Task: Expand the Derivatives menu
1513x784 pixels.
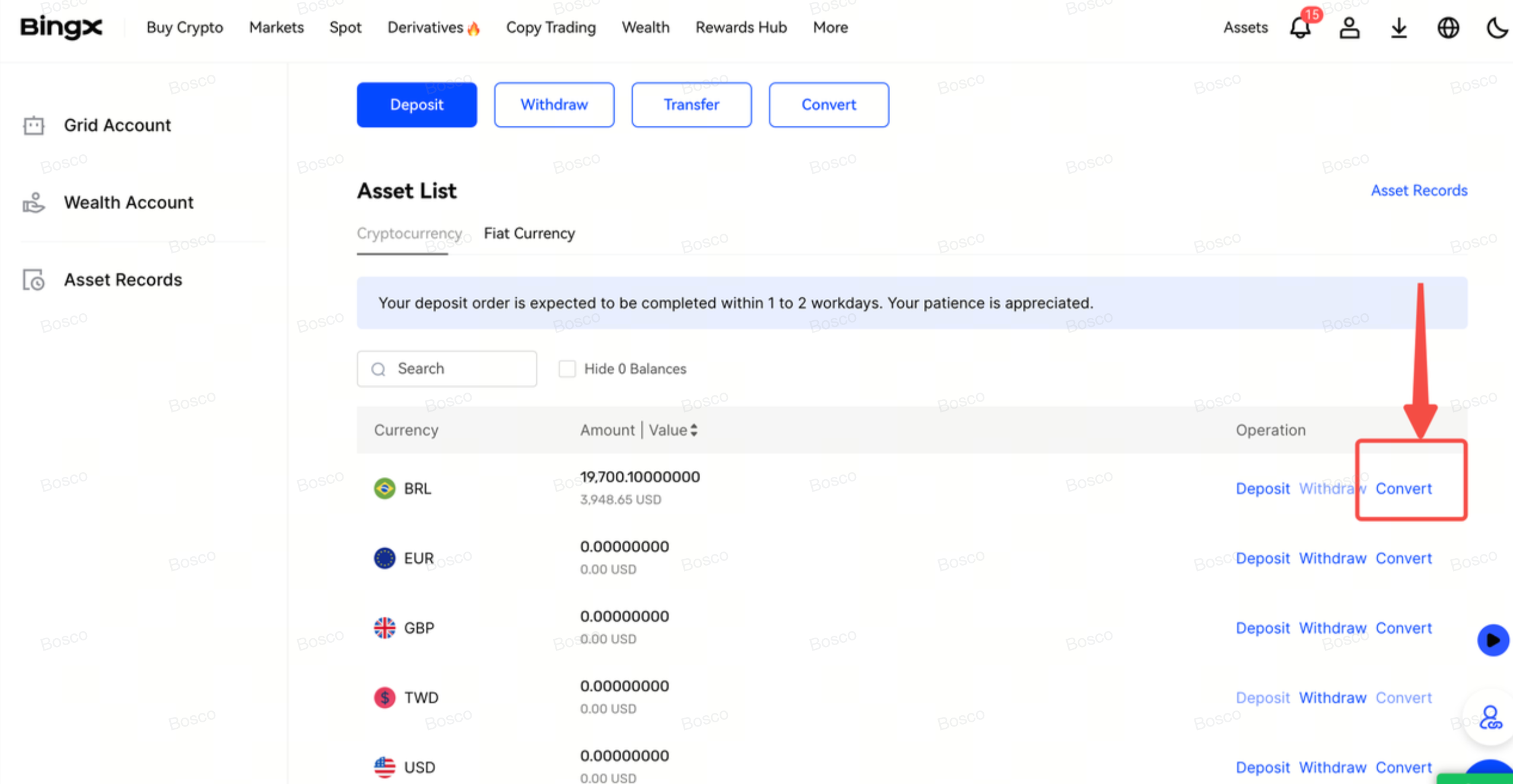Action: pyautogui.click(x=433, y=28)
